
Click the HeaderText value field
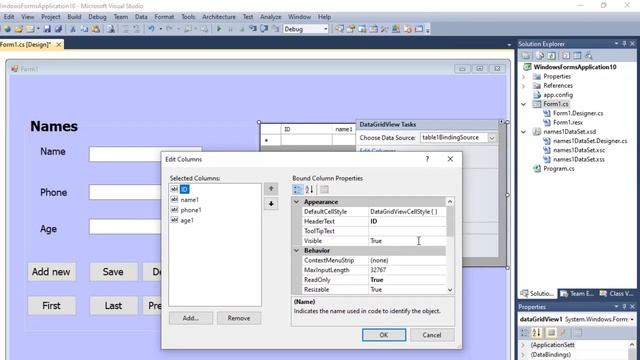[x=407, y=221]
